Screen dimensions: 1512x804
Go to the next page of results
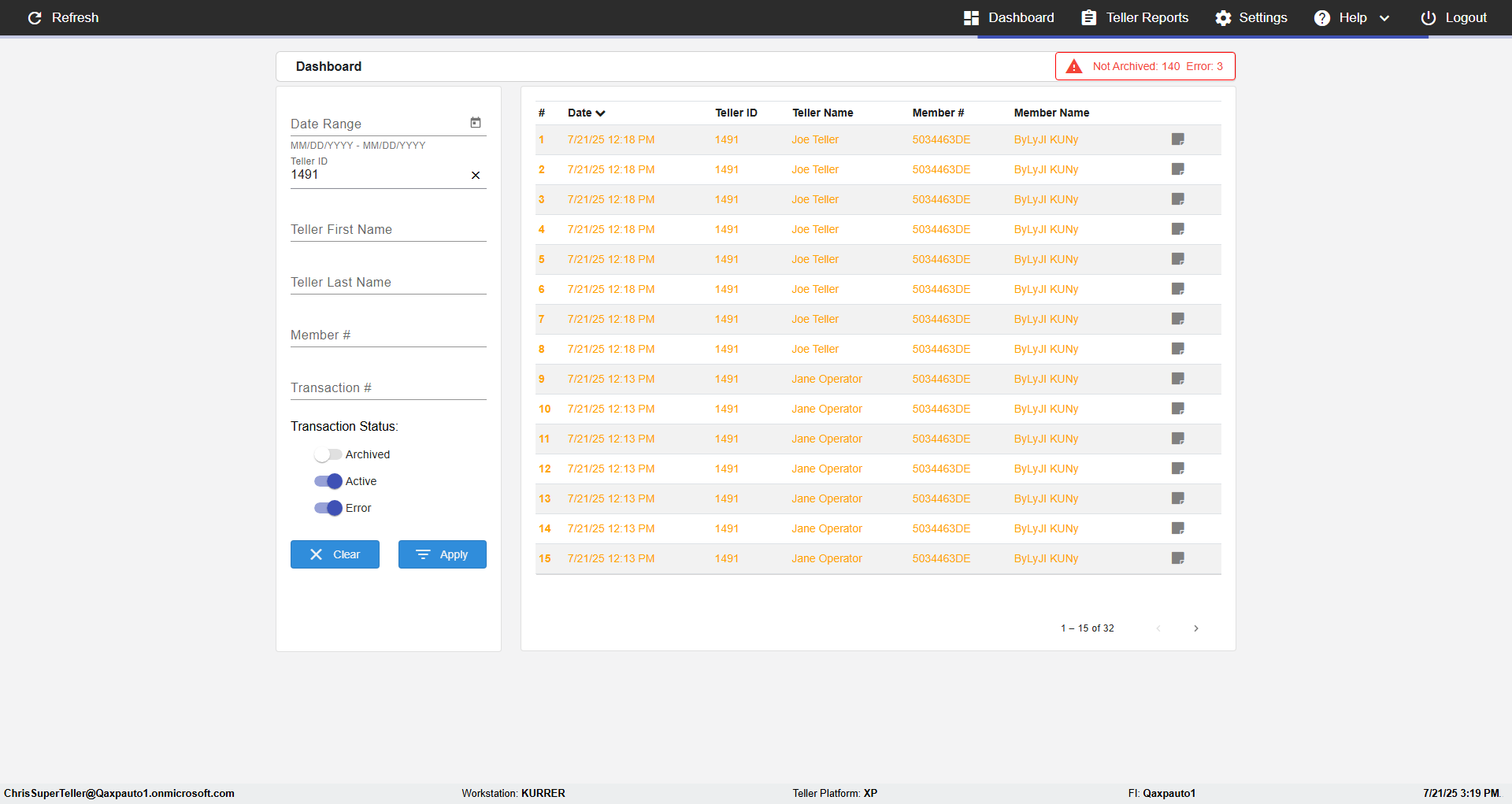(1196, 628)
